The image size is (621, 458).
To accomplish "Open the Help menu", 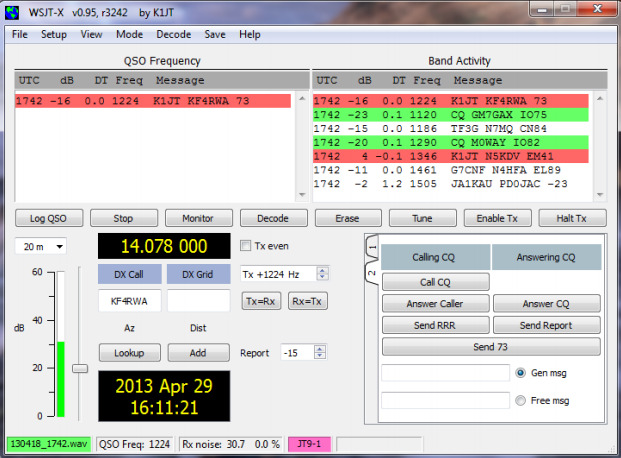I will pos(250,34).
